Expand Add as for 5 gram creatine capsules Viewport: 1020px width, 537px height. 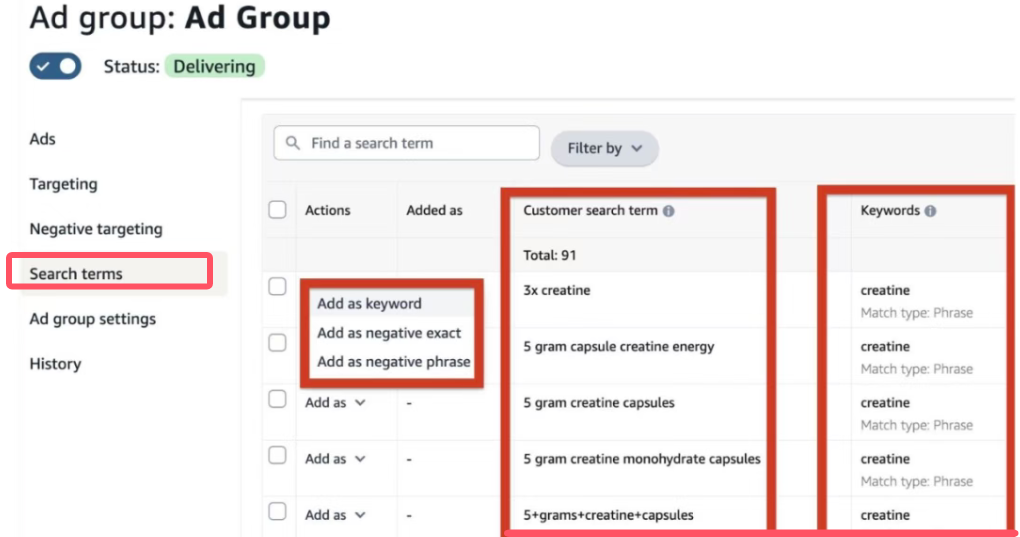click(x=335, y=403)
